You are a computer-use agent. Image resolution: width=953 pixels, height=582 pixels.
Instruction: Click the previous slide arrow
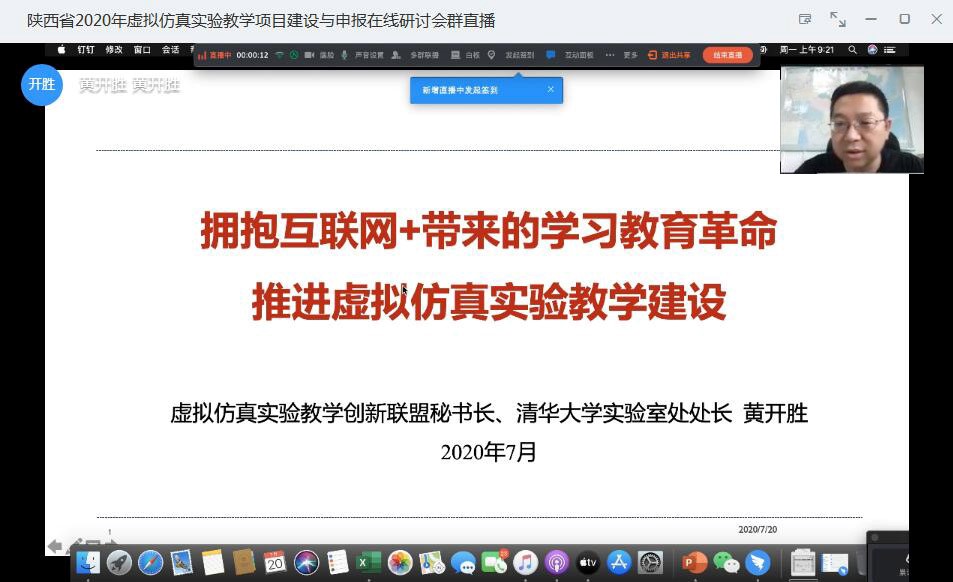pyautogui.click(x=55, y=546)
